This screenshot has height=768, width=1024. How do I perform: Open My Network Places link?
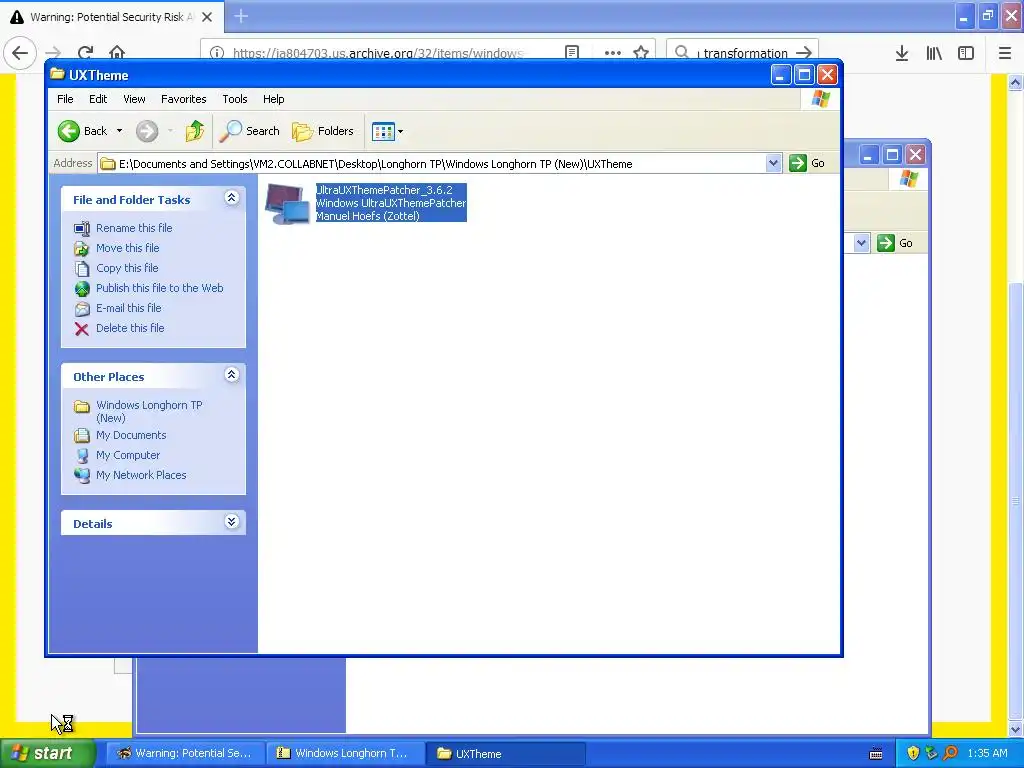tap(141, 475)
